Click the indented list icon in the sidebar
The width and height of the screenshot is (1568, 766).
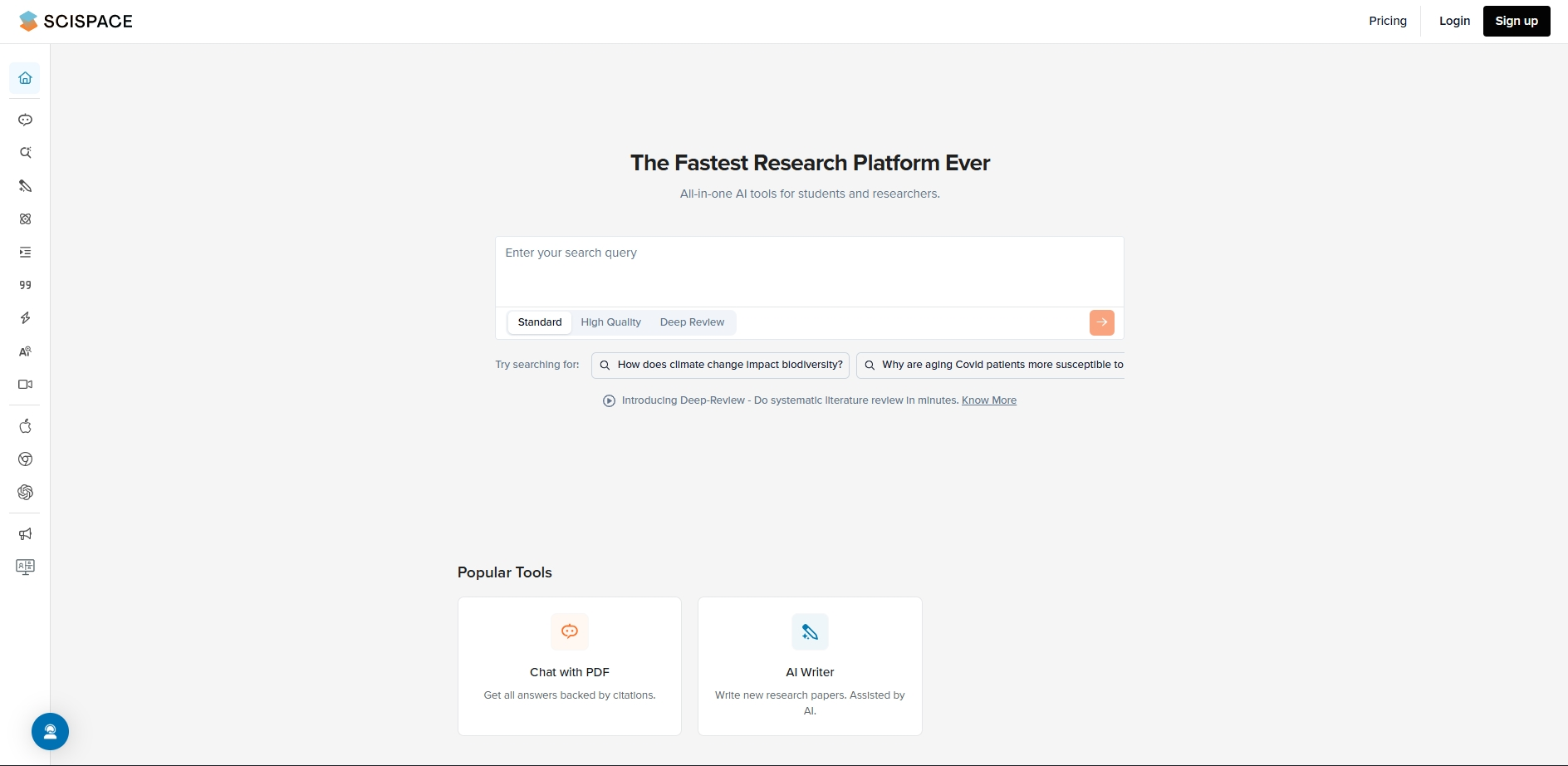click(x=25, y=252)
